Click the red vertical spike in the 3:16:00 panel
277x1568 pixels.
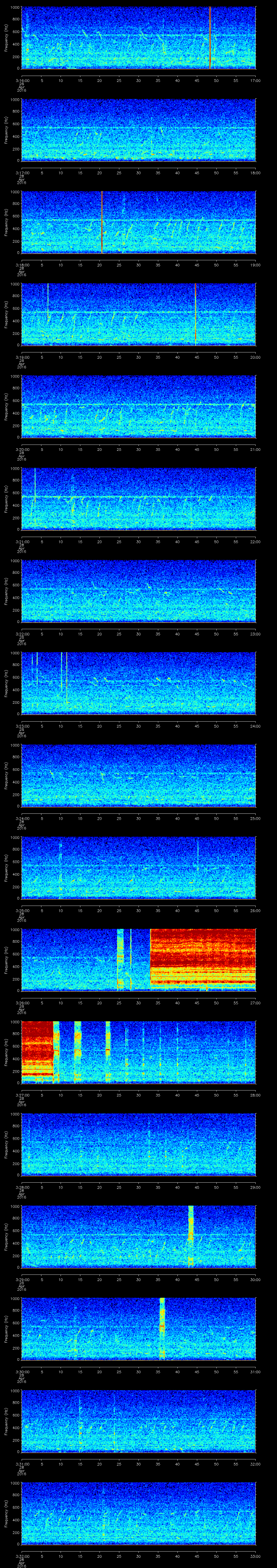tap(210, 38)
